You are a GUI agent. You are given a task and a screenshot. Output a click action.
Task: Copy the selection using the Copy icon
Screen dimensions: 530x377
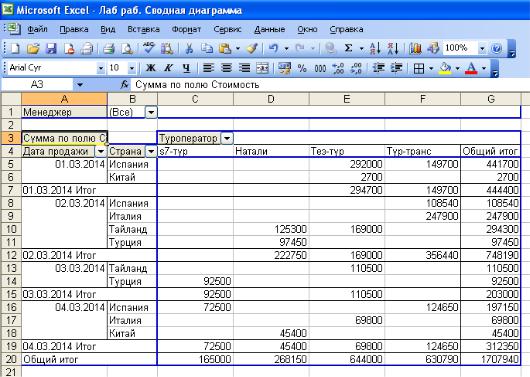207,49
